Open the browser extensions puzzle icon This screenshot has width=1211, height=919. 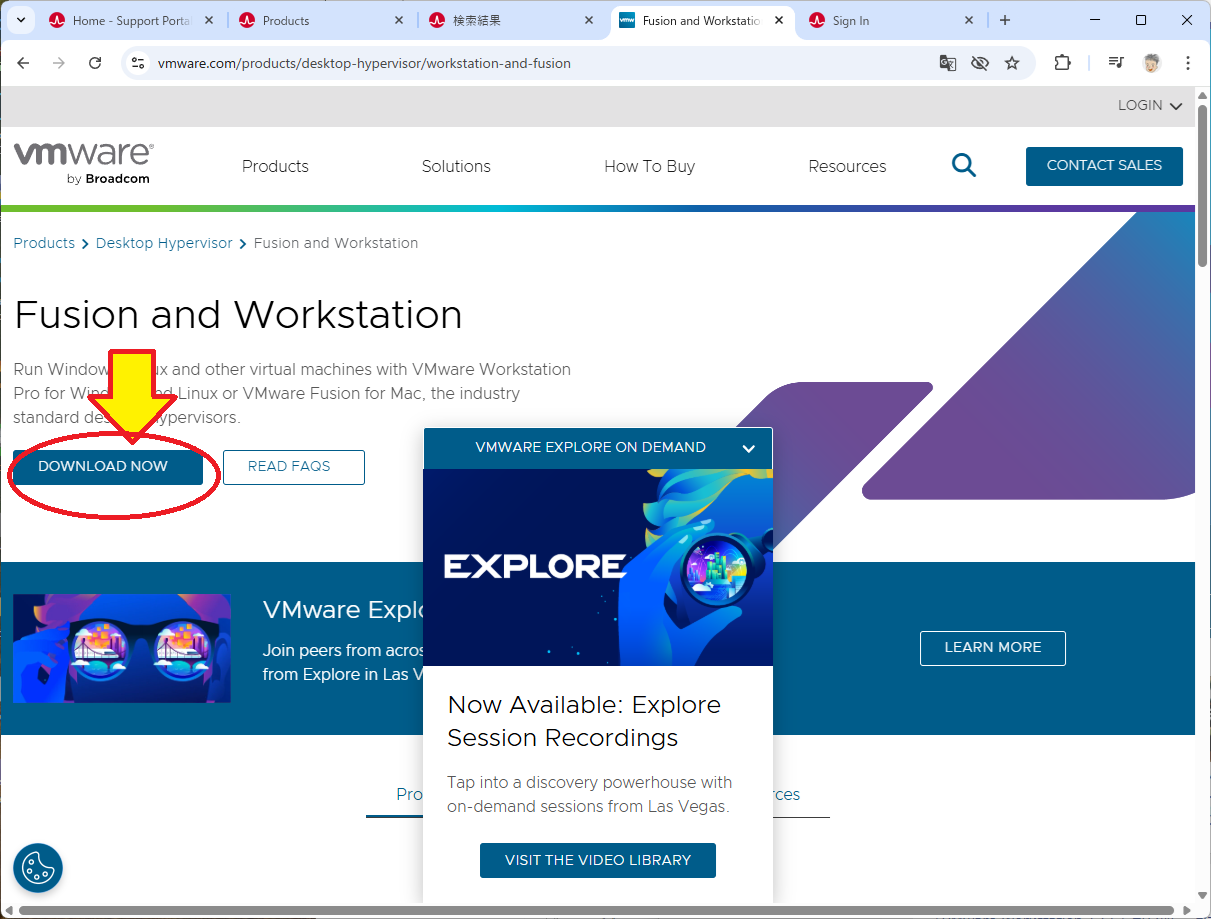tap(1062, 63)
